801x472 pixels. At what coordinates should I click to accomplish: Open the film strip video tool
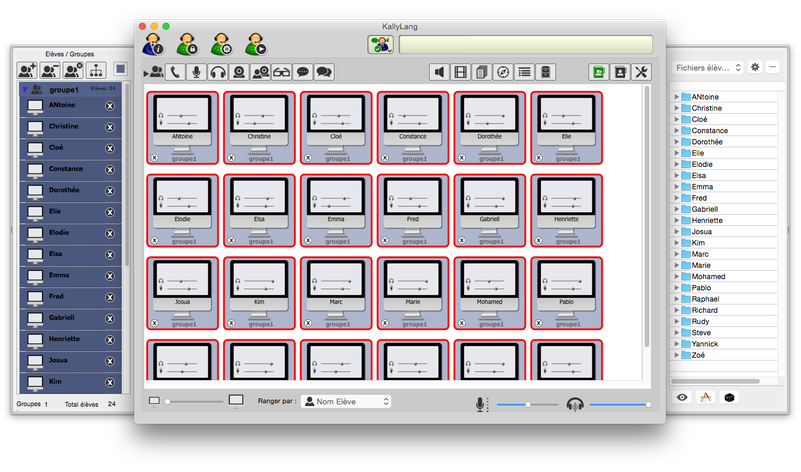460,72
